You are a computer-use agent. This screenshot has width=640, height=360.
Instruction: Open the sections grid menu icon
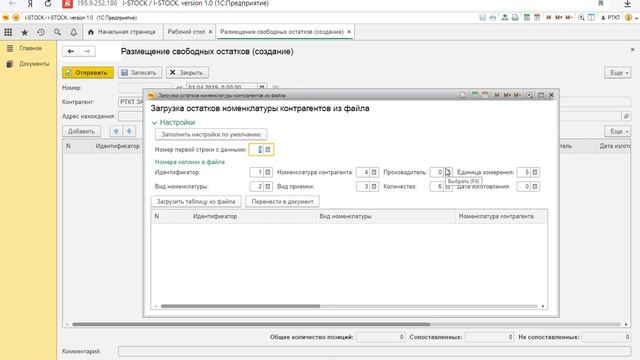[8, 32]
